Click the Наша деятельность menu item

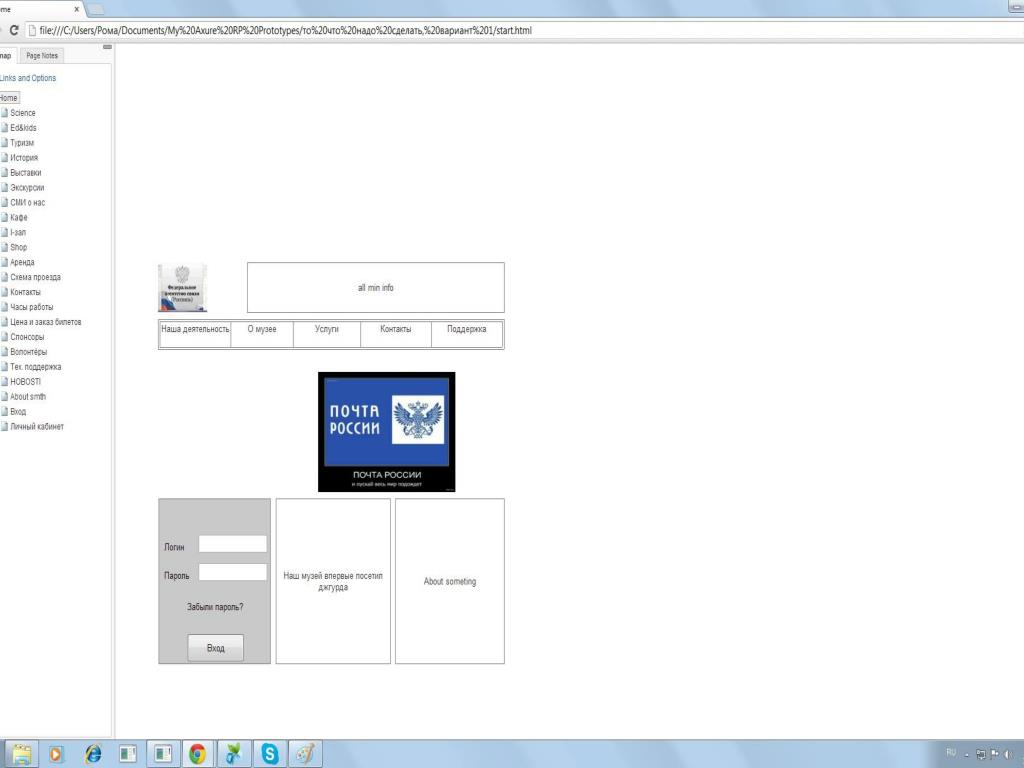pos(195,334)
